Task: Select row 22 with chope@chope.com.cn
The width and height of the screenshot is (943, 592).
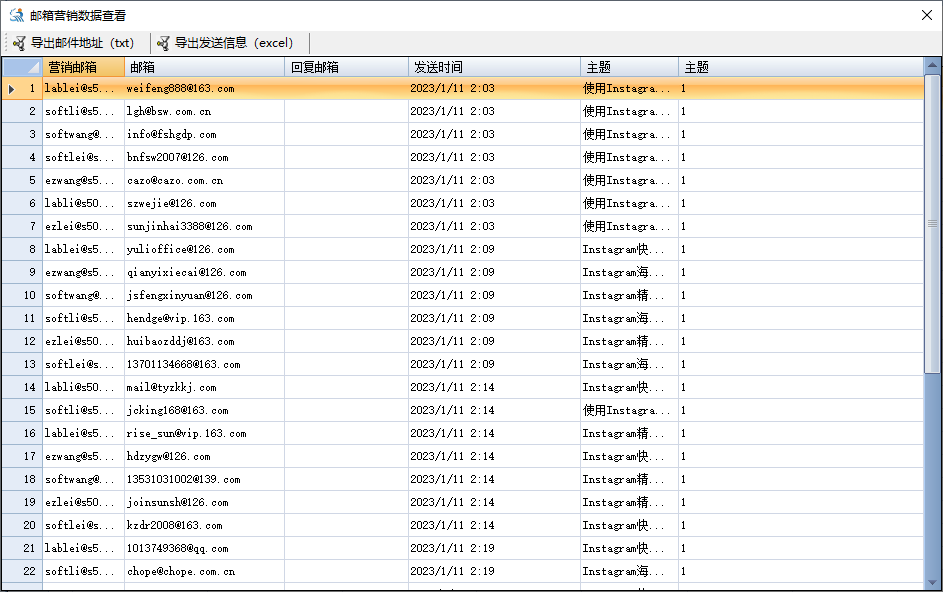Action: 200,571
